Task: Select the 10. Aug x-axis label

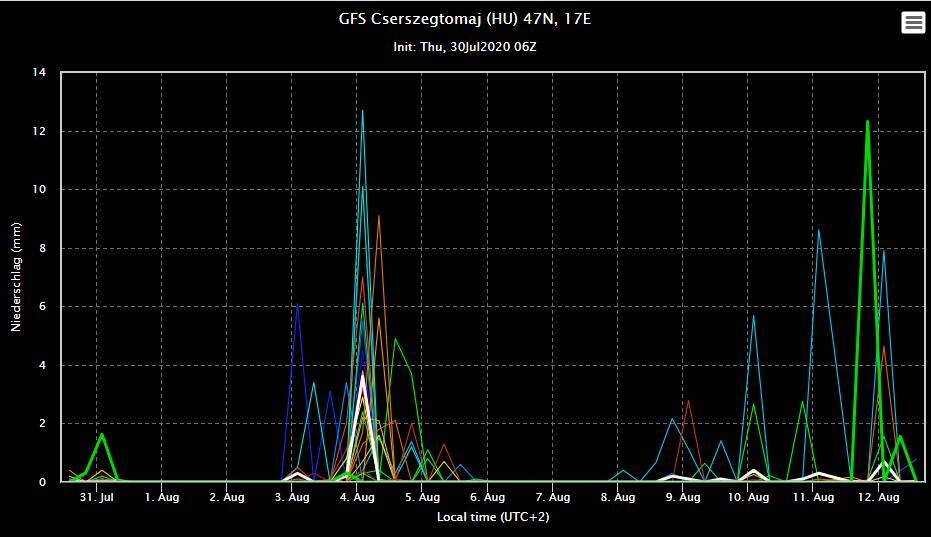Action: (748, 497)
